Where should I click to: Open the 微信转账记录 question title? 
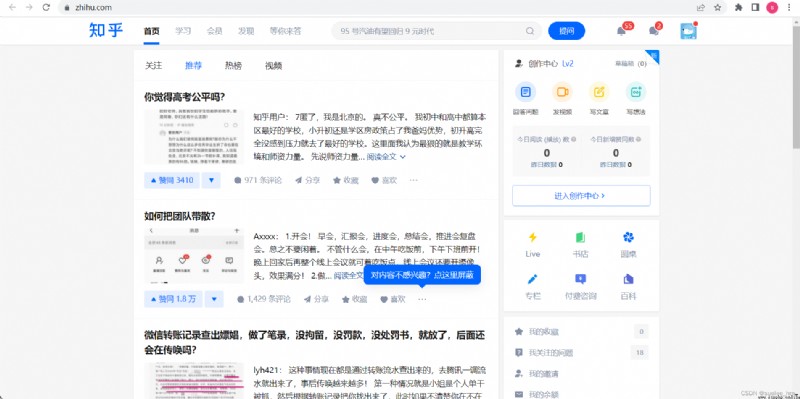point(314,343)
